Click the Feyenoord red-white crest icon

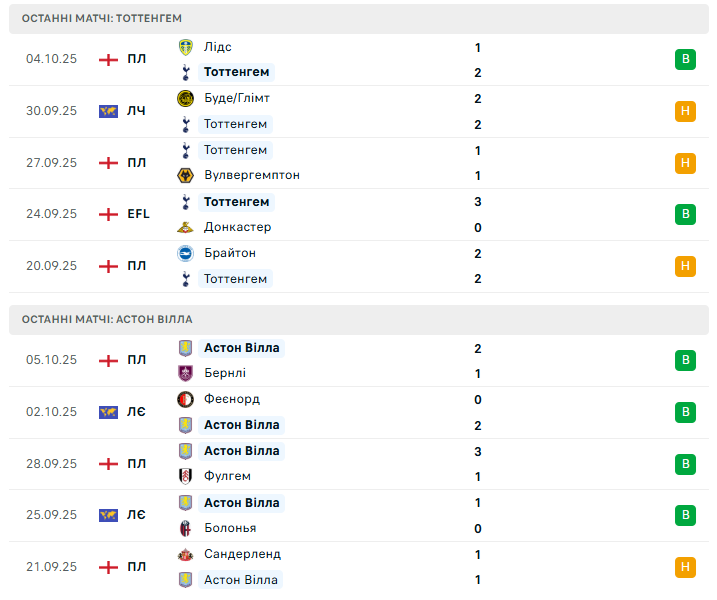pyautogui.click(x=185, y=399)
